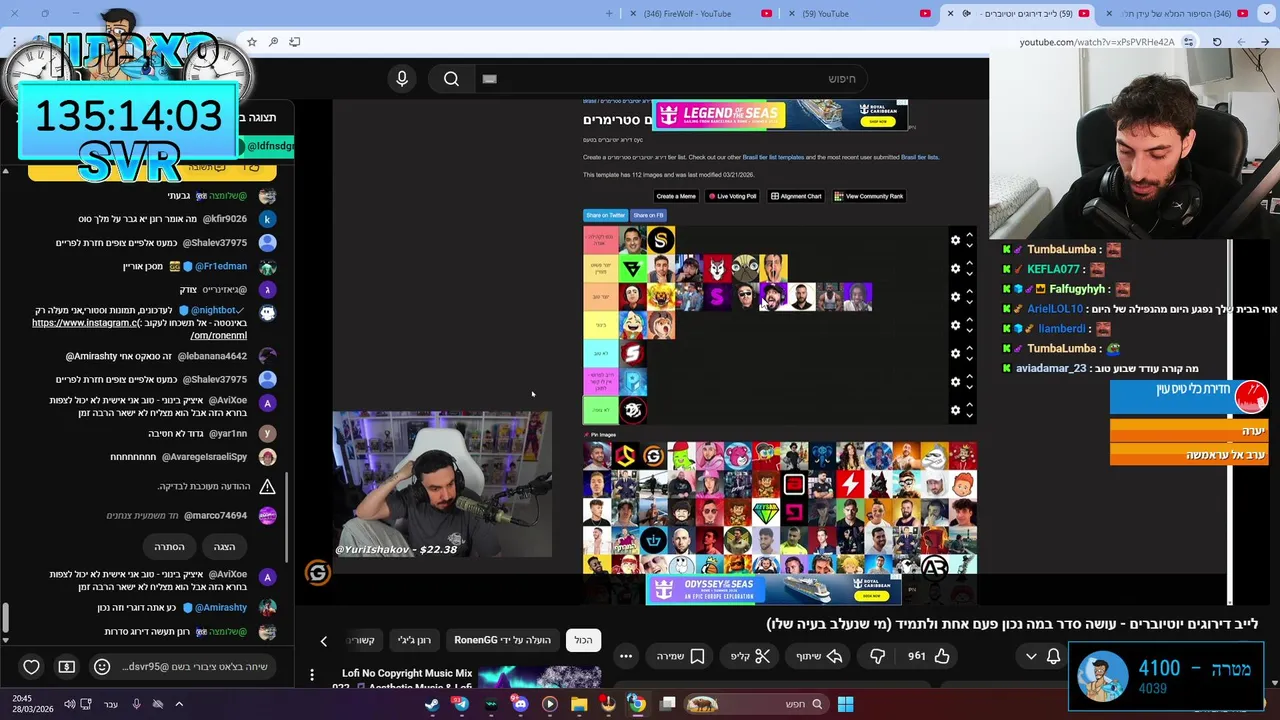This screenshot has height=720, width=1280.
Task: Click the Live Voting Poll button
Action: (732, 196)
